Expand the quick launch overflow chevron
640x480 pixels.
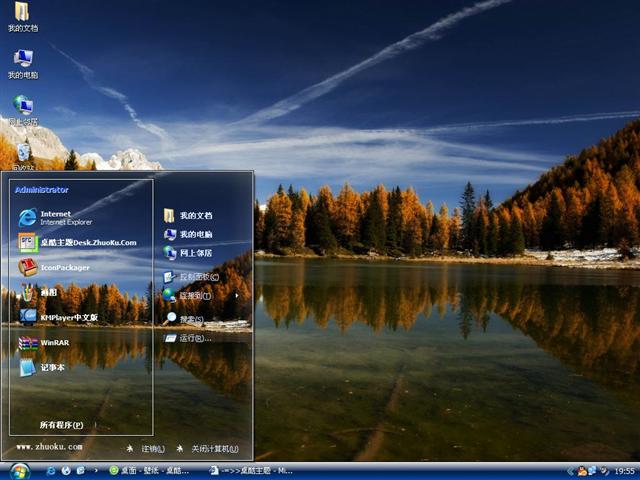pyautogui.click(x=96, y=470)
